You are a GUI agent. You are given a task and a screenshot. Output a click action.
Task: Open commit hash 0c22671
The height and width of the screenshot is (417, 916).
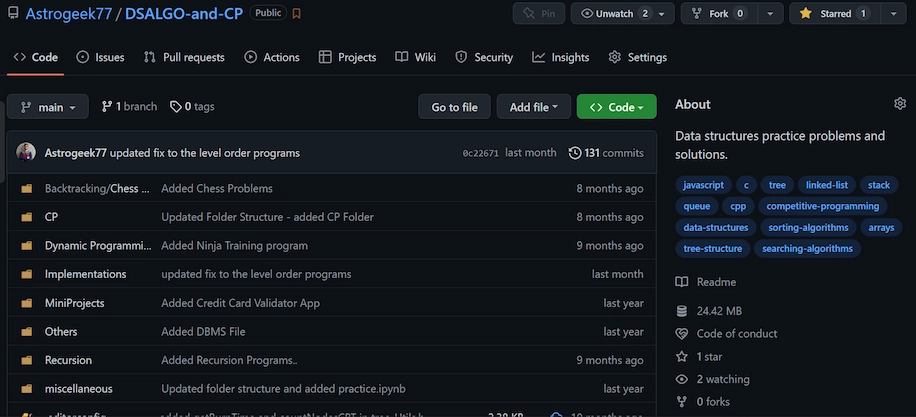(x=480, y=153)
